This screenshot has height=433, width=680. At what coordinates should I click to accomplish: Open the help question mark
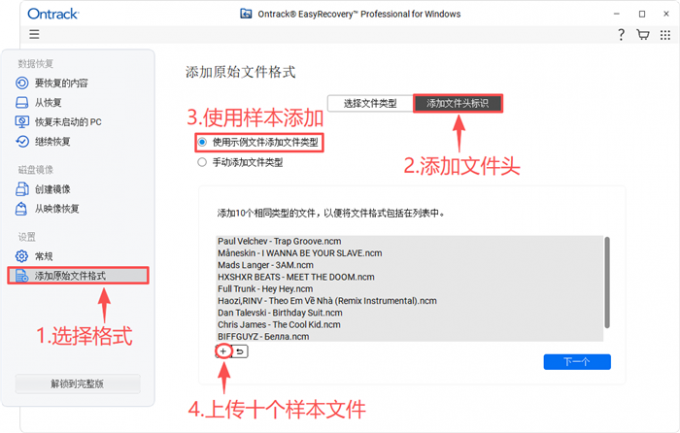pyautogui.click(x=621, y=35)
